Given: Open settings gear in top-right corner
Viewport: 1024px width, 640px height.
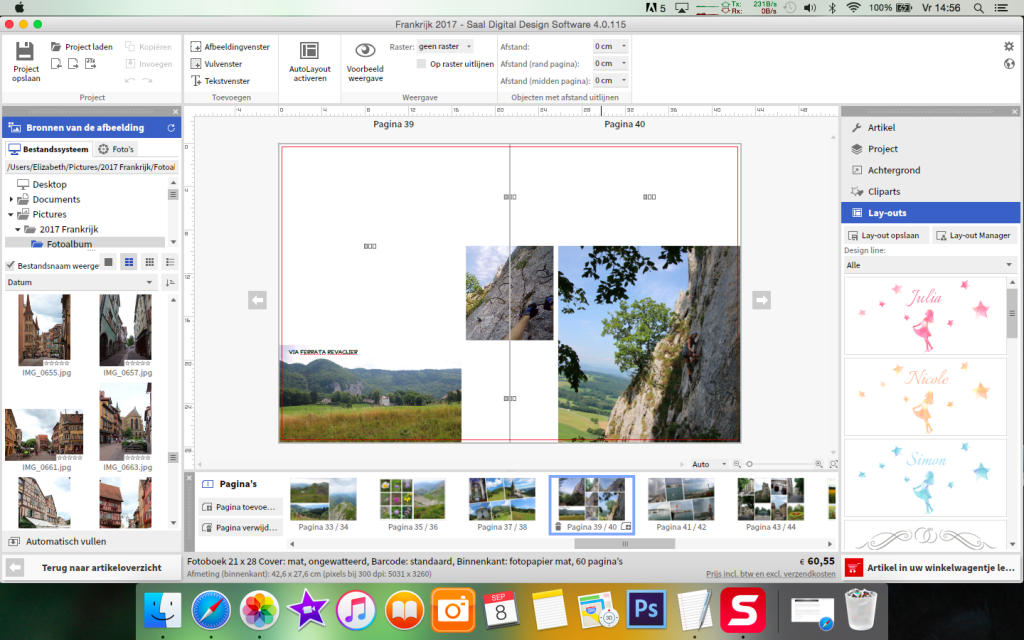Looking at the screenshot, I should click(1009, 46).
